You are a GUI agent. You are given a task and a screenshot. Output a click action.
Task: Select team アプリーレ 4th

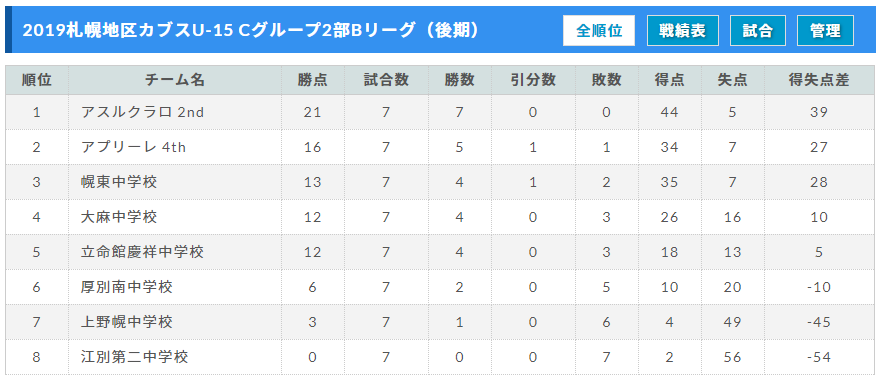coord(133,147)
